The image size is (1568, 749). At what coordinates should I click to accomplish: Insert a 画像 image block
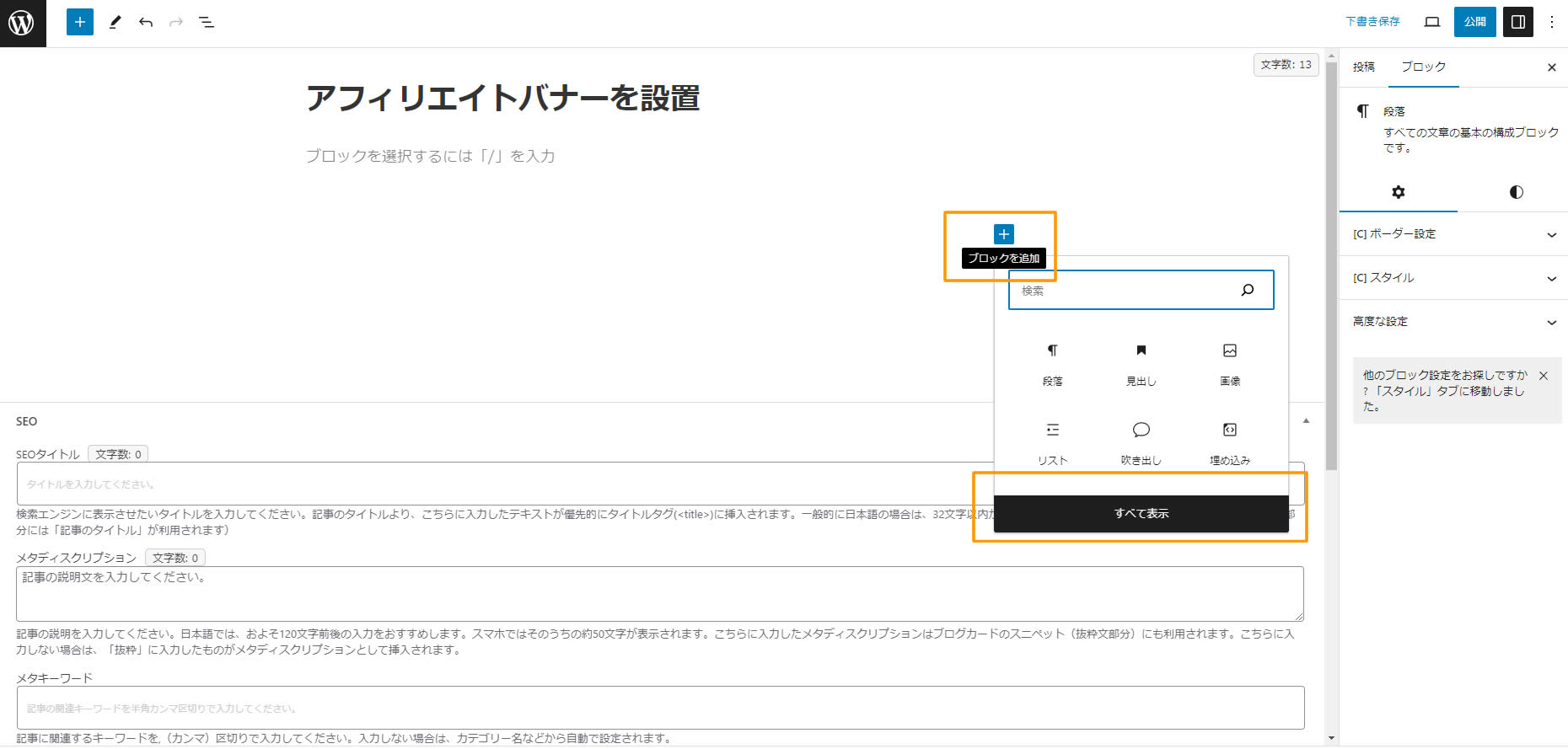(x=1230, y=365)
